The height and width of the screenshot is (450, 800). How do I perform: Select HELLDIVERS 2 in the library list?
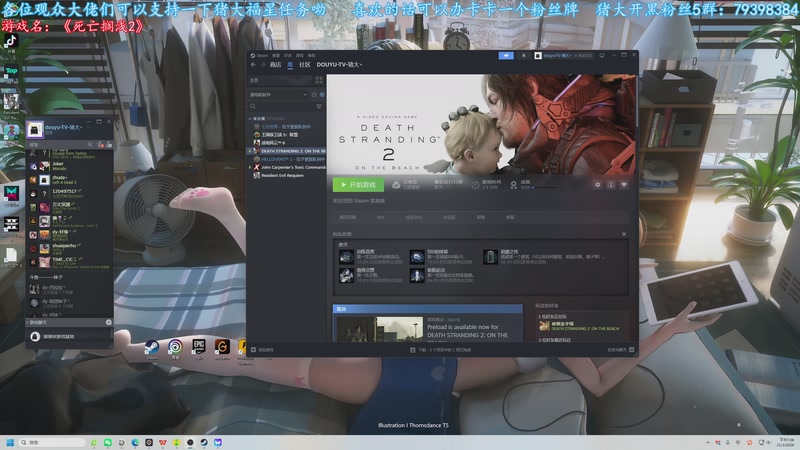(x=287, y=159)
